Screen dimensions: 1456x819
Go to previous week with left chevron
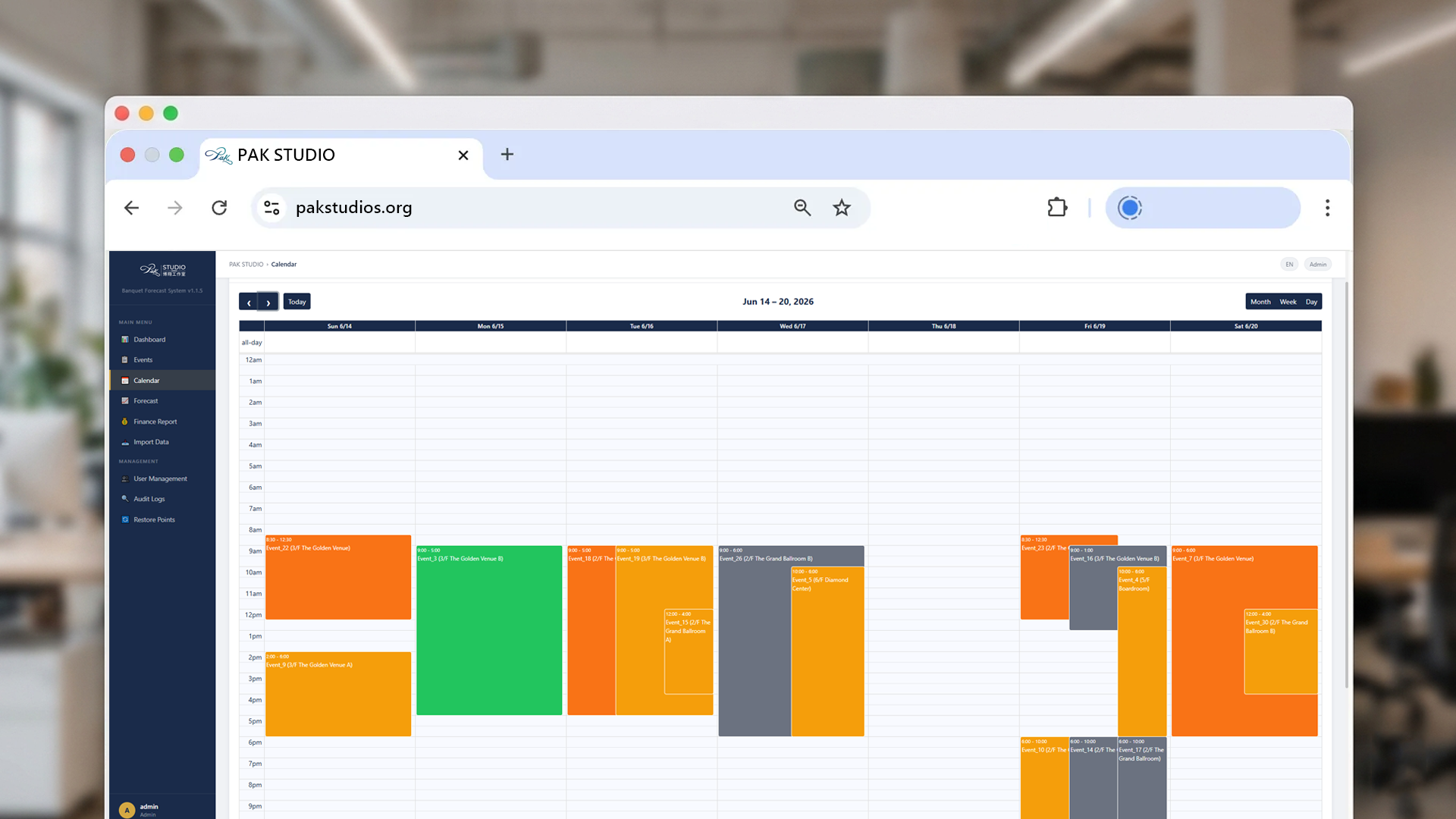[249, 302]
